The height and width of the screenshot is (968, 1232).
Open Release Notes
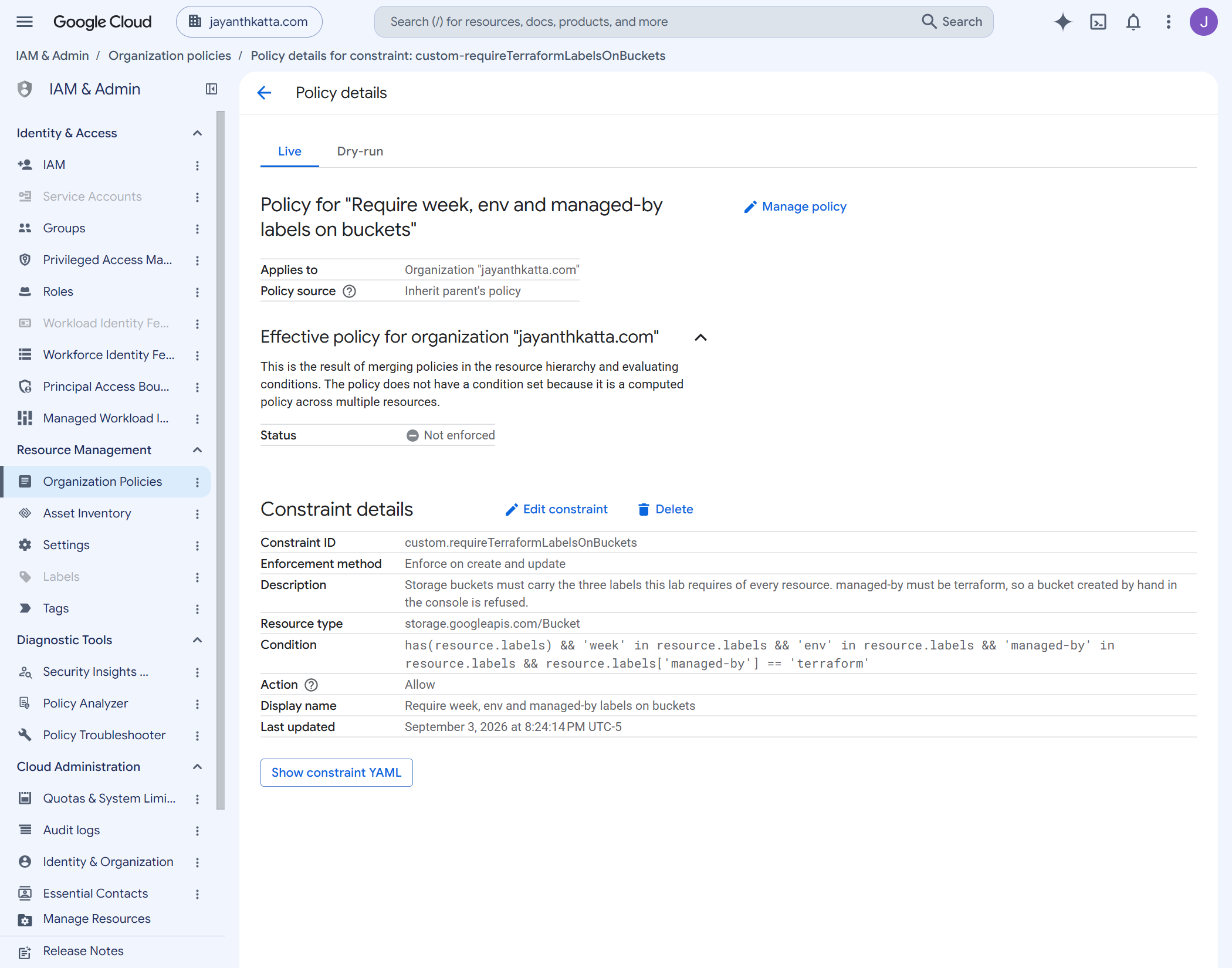83,951
